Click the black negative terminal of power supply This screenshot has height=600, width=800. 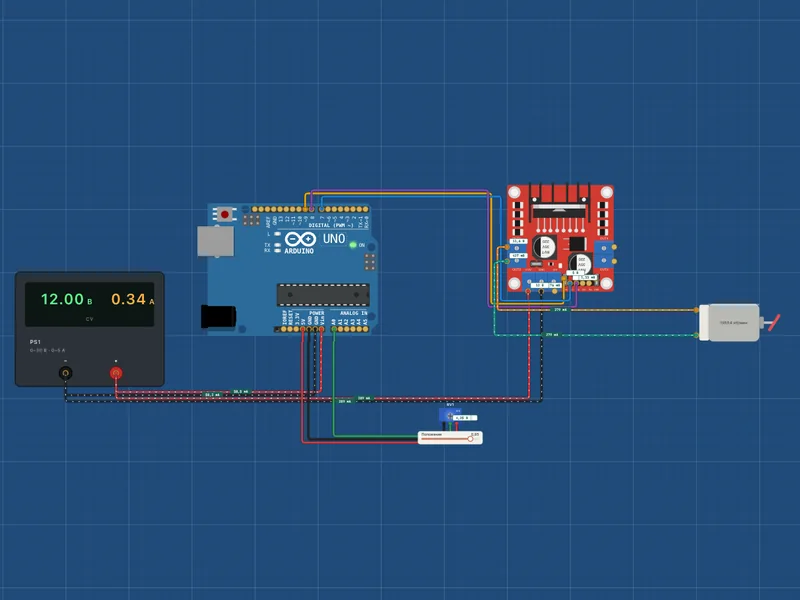[x=65, y=373]
